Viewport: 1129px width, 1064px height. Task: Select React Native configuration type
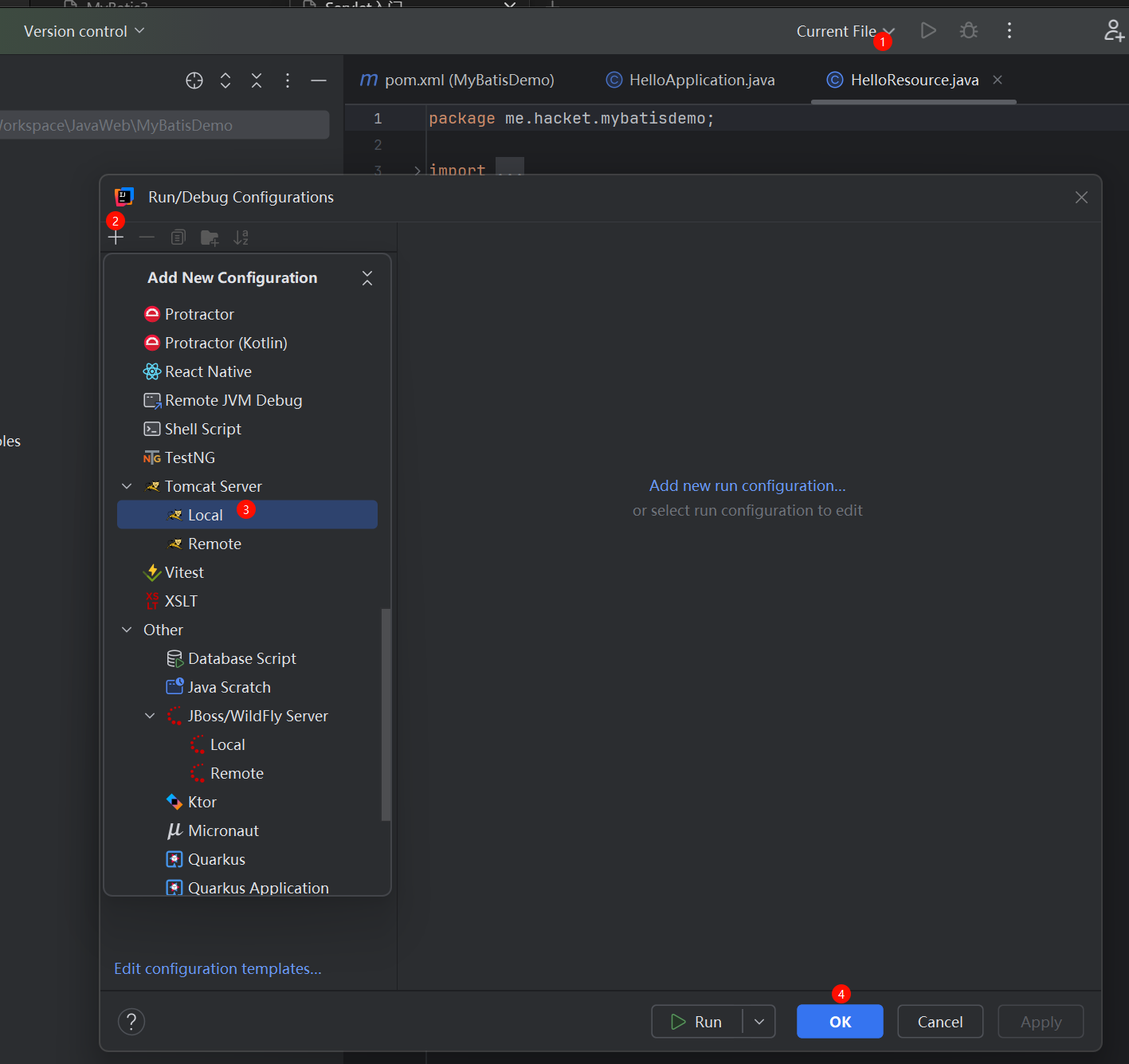click(x=248, y=371)
